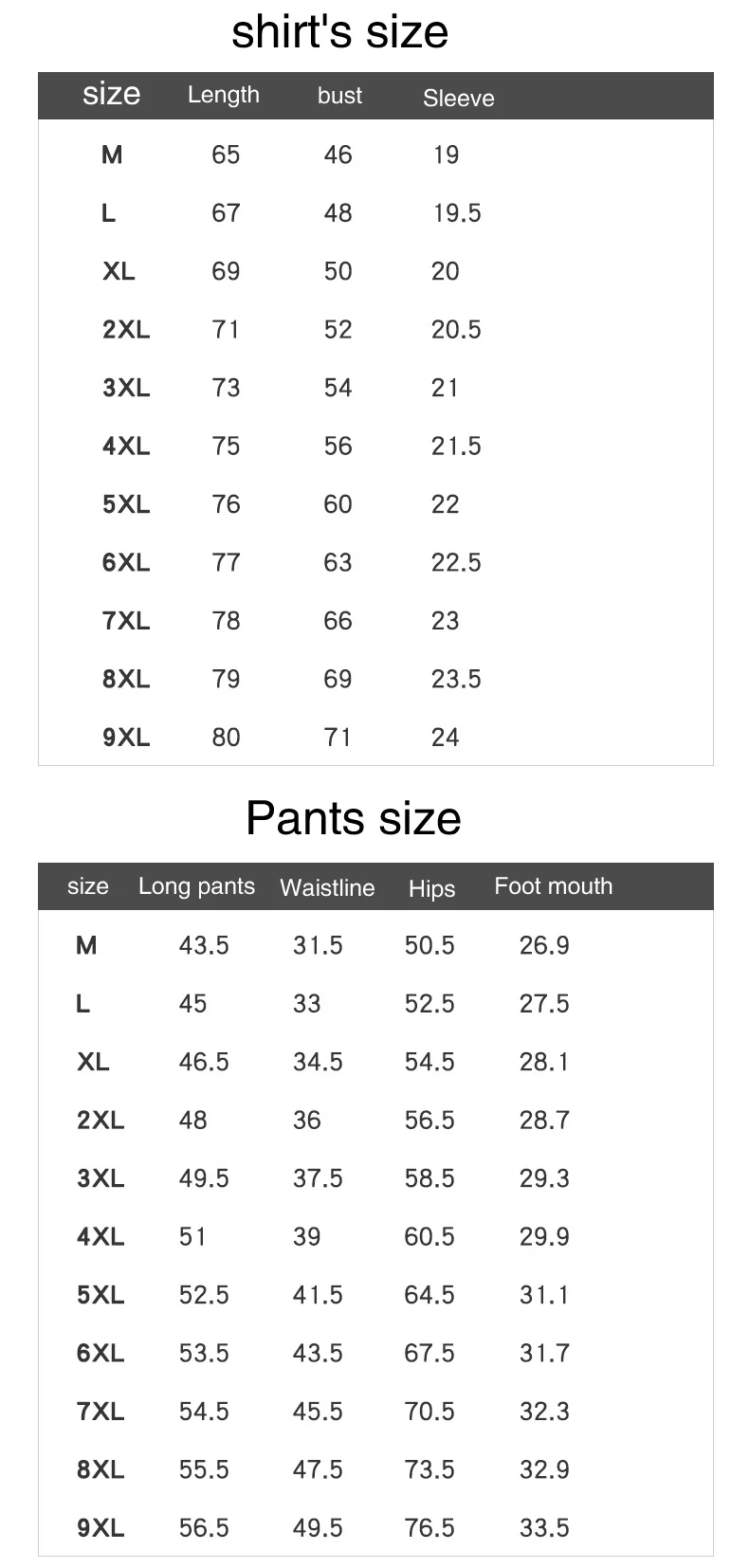Click the size header in shirt table
Image resolution: width=749 pixels, height=1568 pixels.
click(x=111, y=94)
